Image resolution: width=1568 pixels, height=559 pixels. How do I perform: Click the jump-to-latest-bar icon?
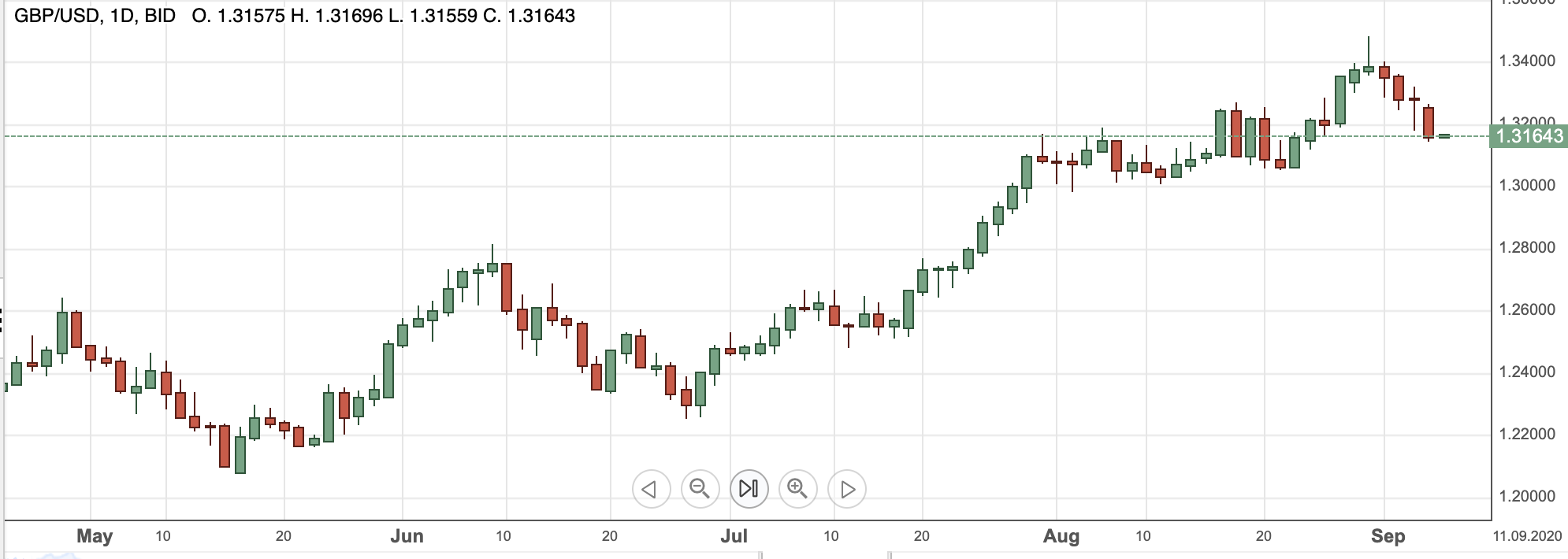748,488
